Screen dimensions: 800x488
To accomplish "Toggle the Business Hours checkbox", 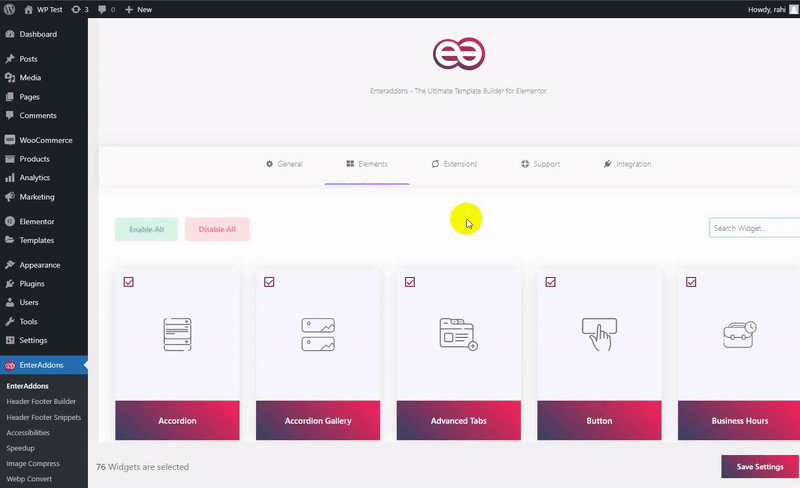I will [691, 282].
